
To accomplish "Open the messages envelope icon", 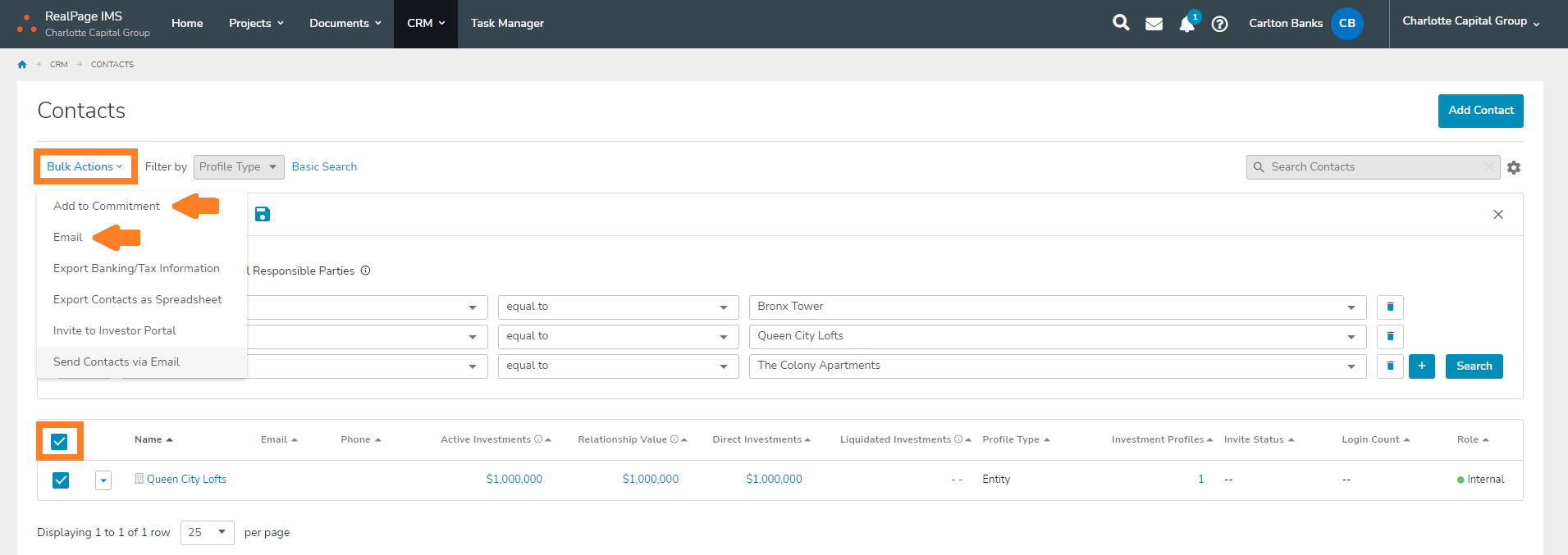I will [1154, 24].
